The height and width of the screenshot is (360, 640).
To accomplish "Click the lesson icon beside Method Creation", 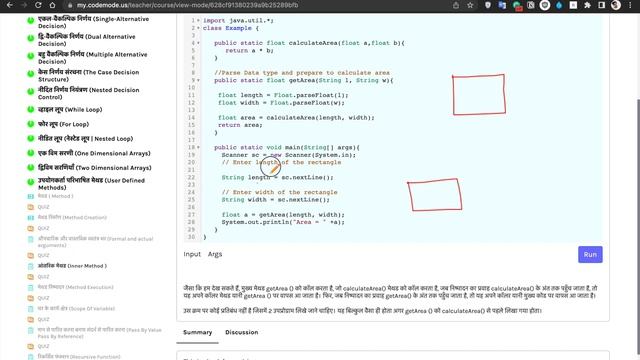I will pos(31,218).
